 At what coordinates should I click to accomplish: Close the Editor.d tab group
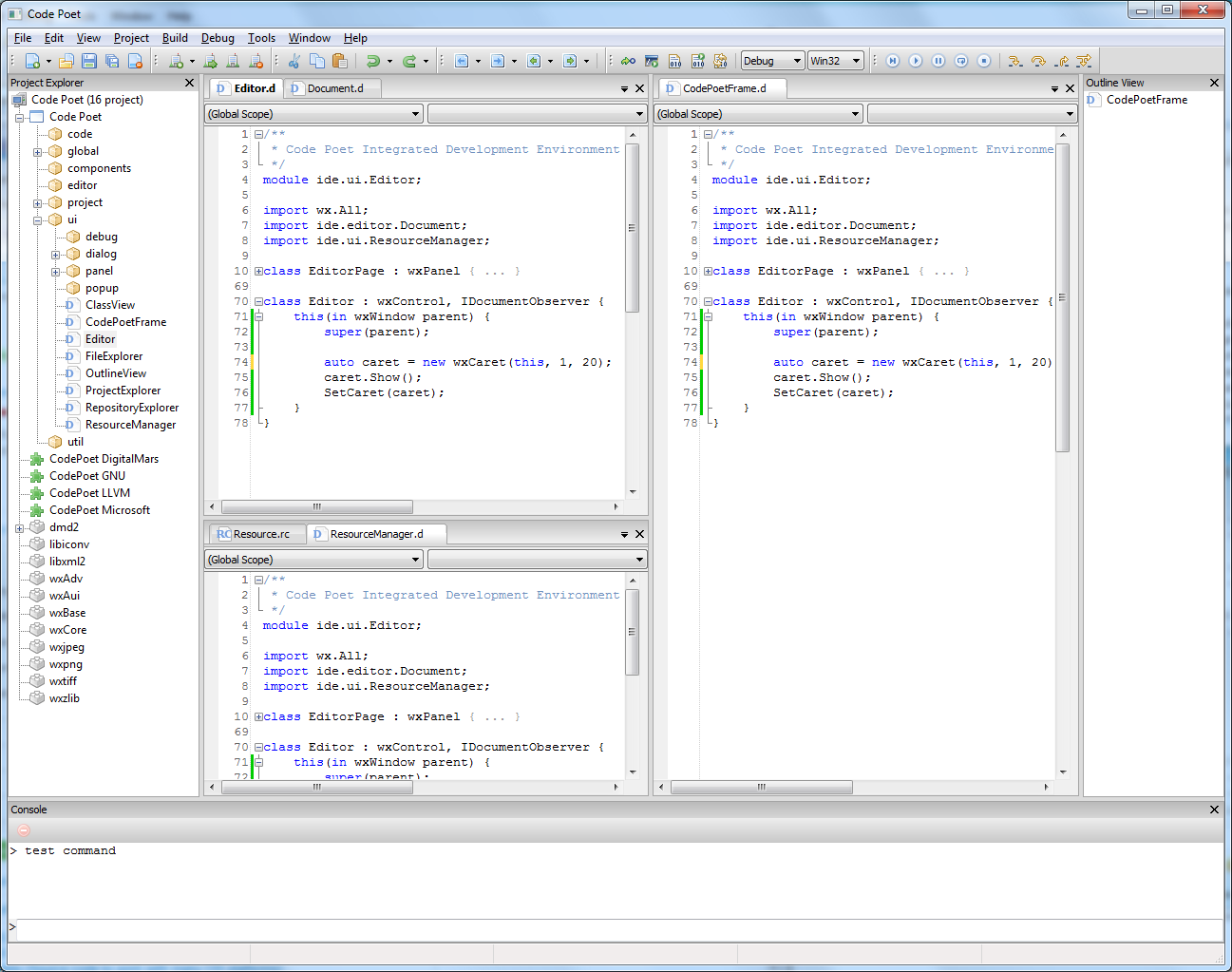(639, 88)
